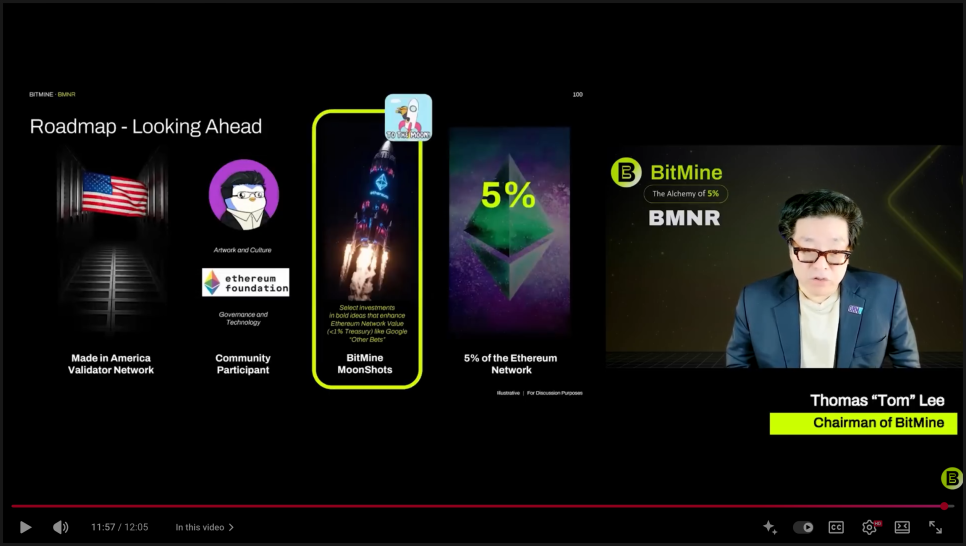The width and height of the screenshot is (966, 546).
Task: Toggle the autoplay switch
Action: [803, 527]
